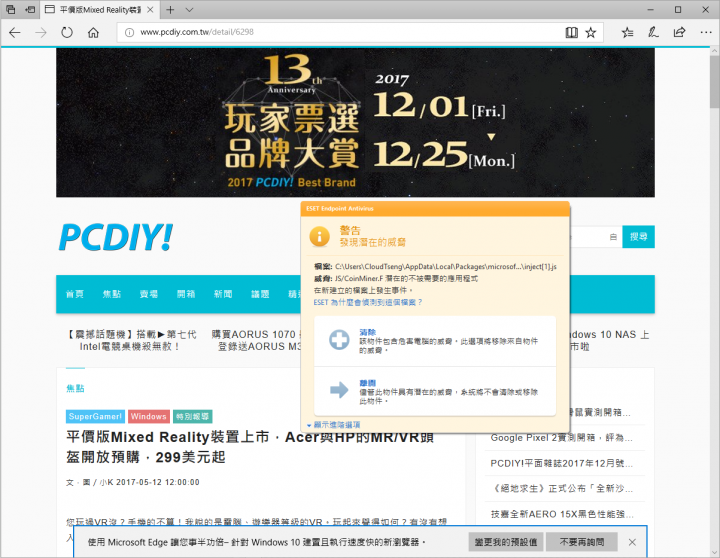Close the Mixed Reality browser tab

pyautogui.click(x=150, y=10)
